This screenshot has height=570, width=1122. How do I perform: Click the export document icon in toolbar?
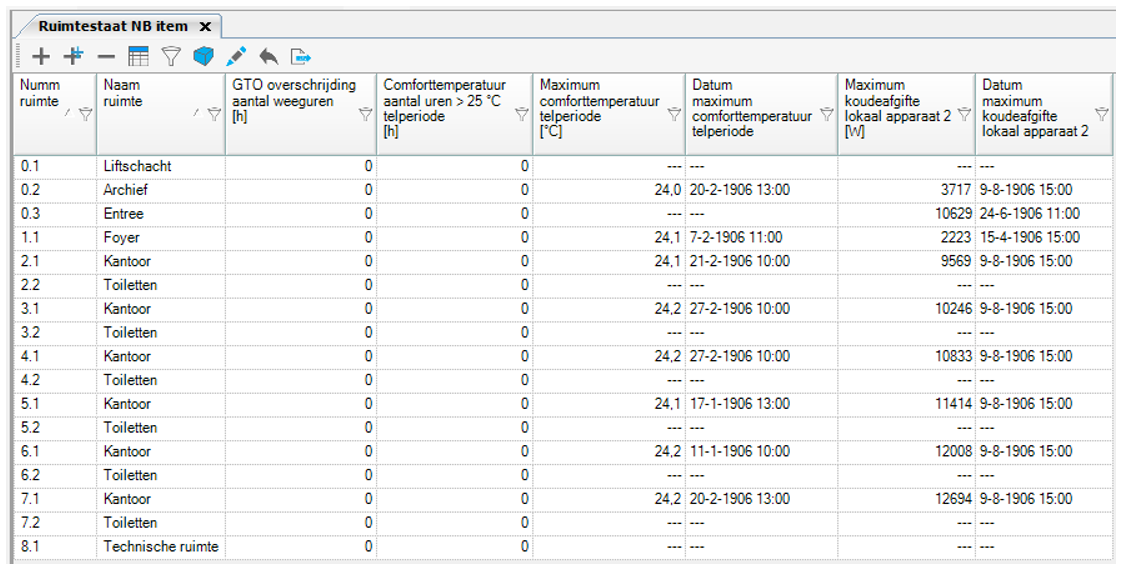(x=300, y=57)
